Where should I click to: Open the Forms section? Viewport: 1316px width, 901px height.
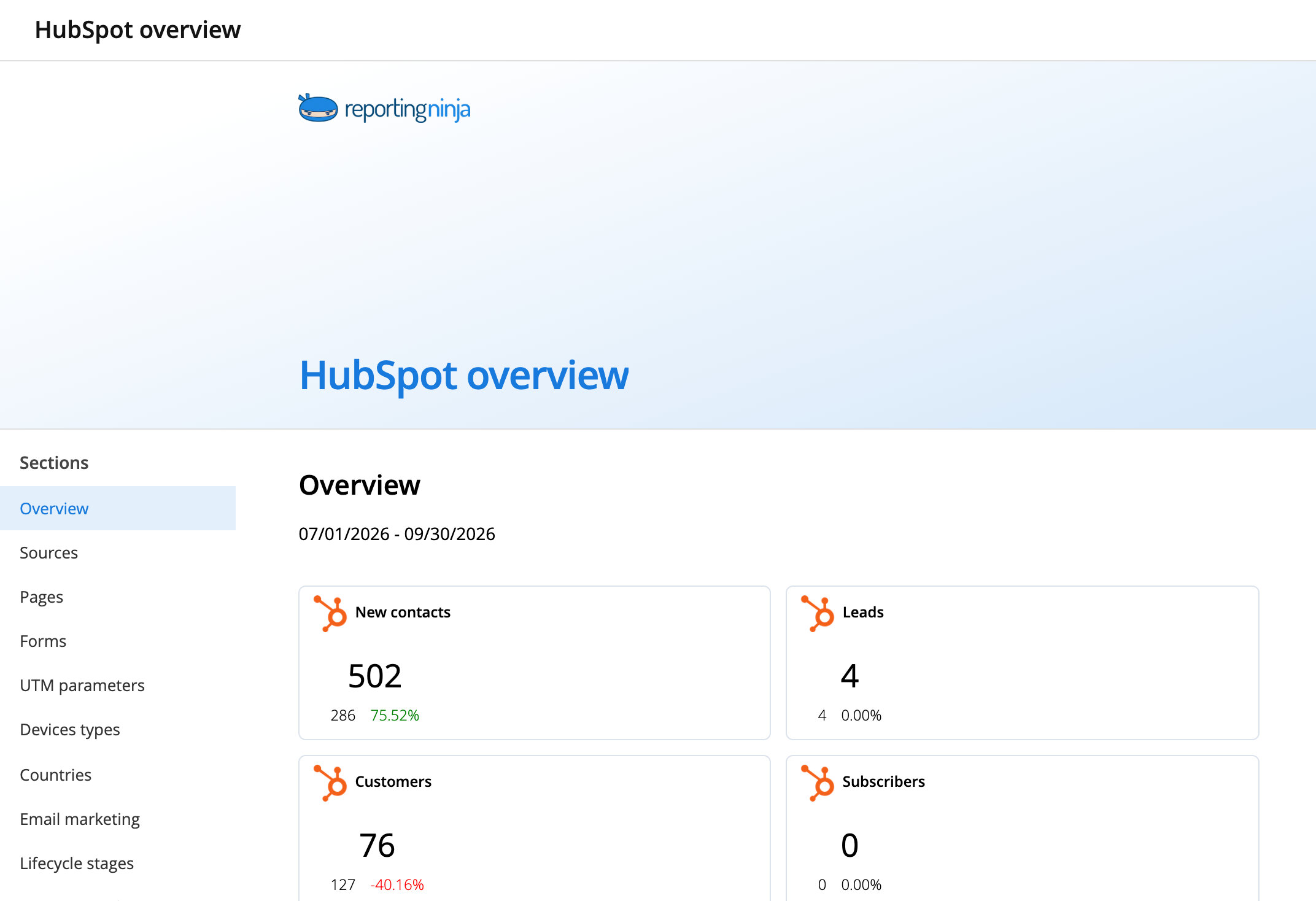point(118,641)
